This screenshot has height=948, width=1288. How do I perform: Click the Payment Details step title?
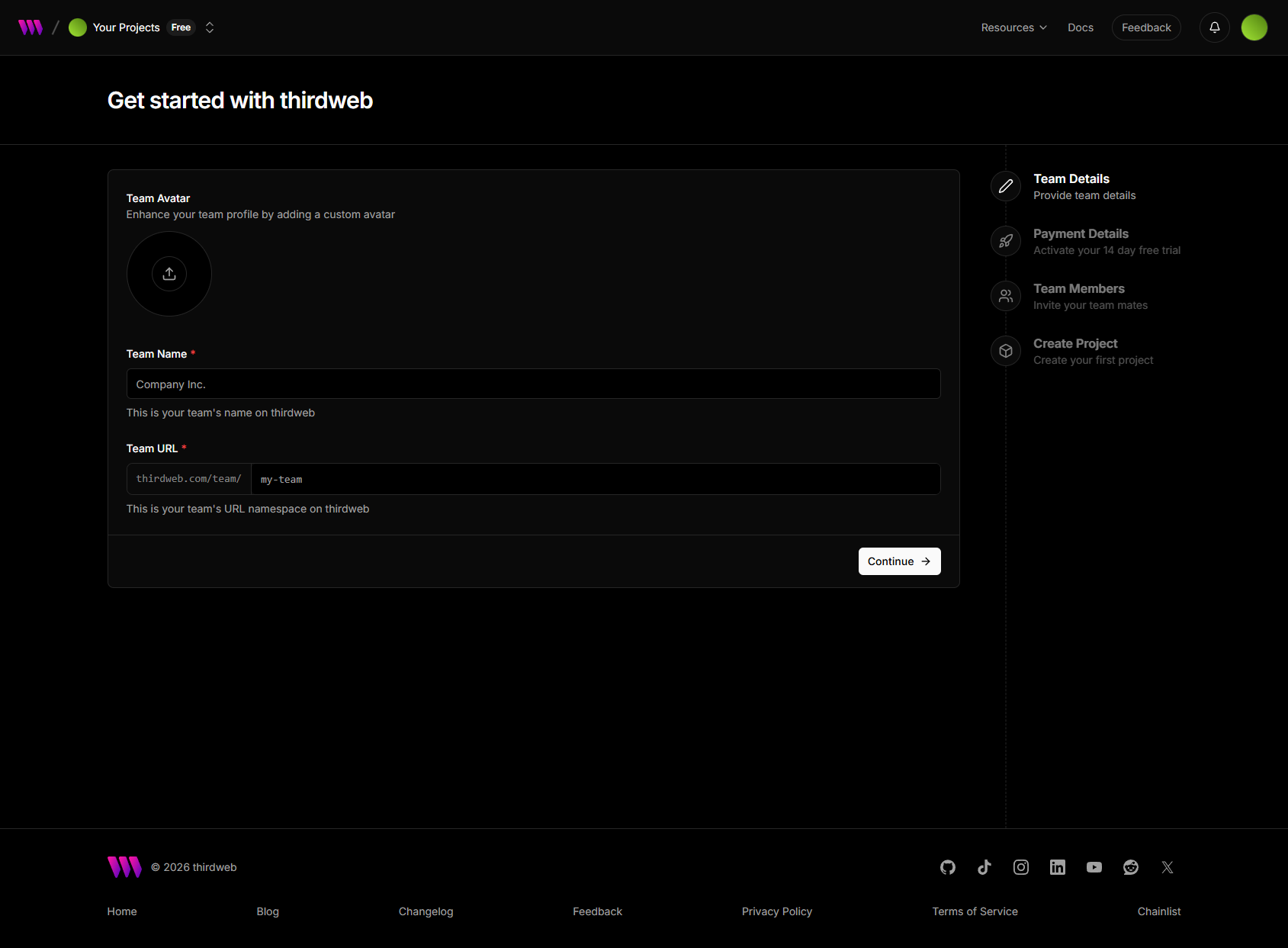1081,233
